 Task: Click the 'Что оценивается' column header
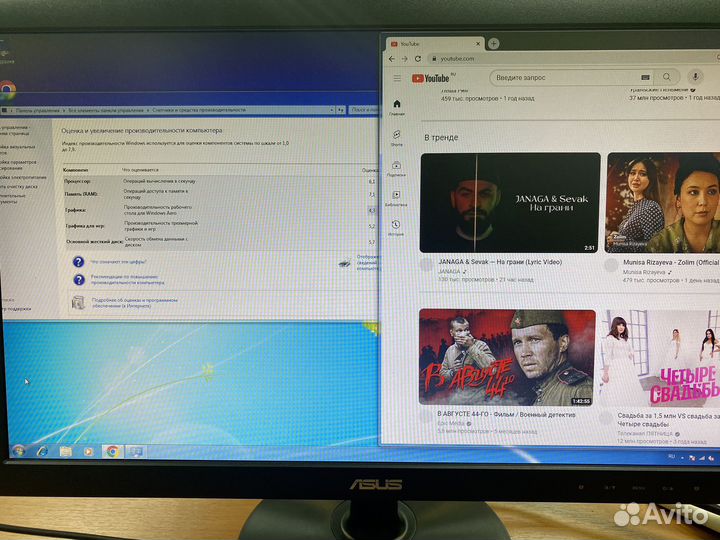(140, 170)
